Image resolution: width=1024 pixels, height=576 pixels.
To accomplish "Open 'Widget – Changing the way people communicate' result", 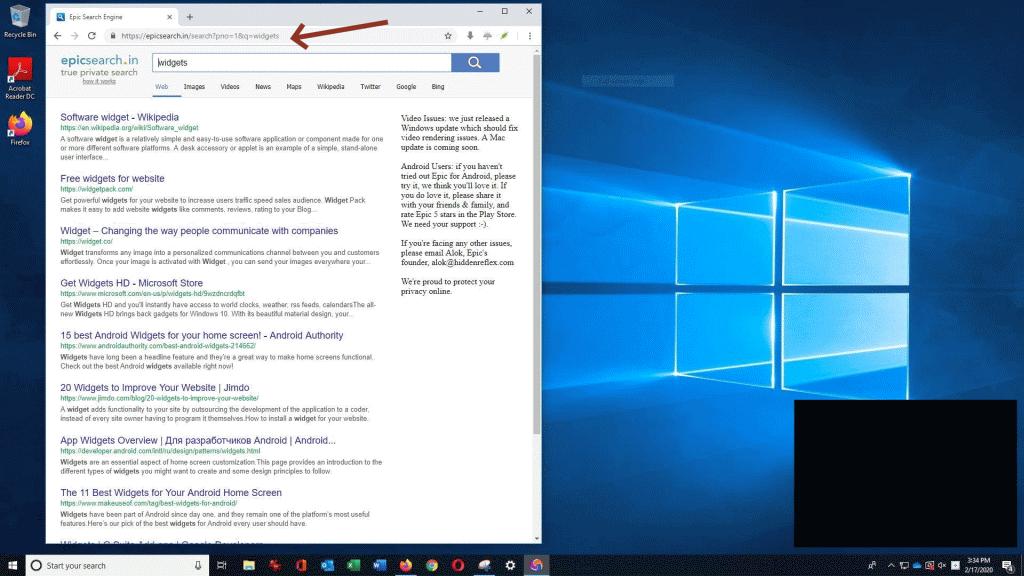I will [199, 231].
